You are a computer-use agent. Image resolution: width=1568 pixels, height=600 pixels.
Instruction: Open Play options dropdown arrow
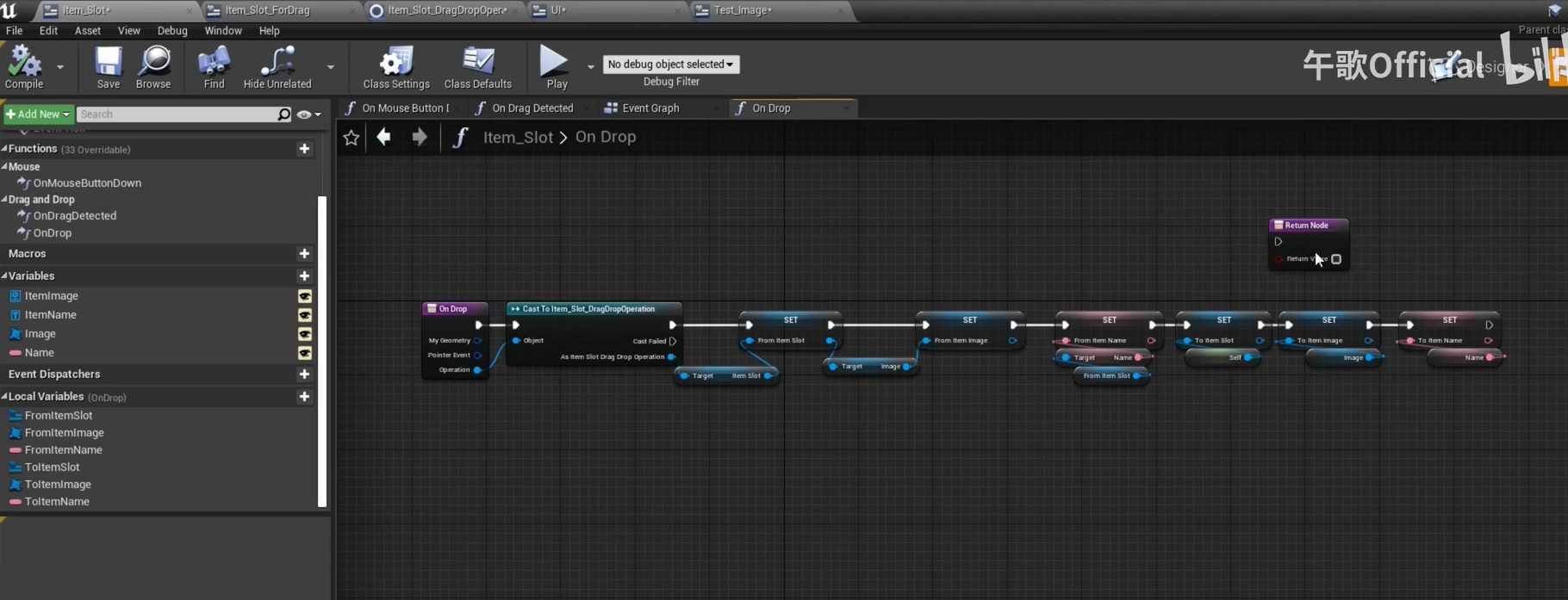590,66
